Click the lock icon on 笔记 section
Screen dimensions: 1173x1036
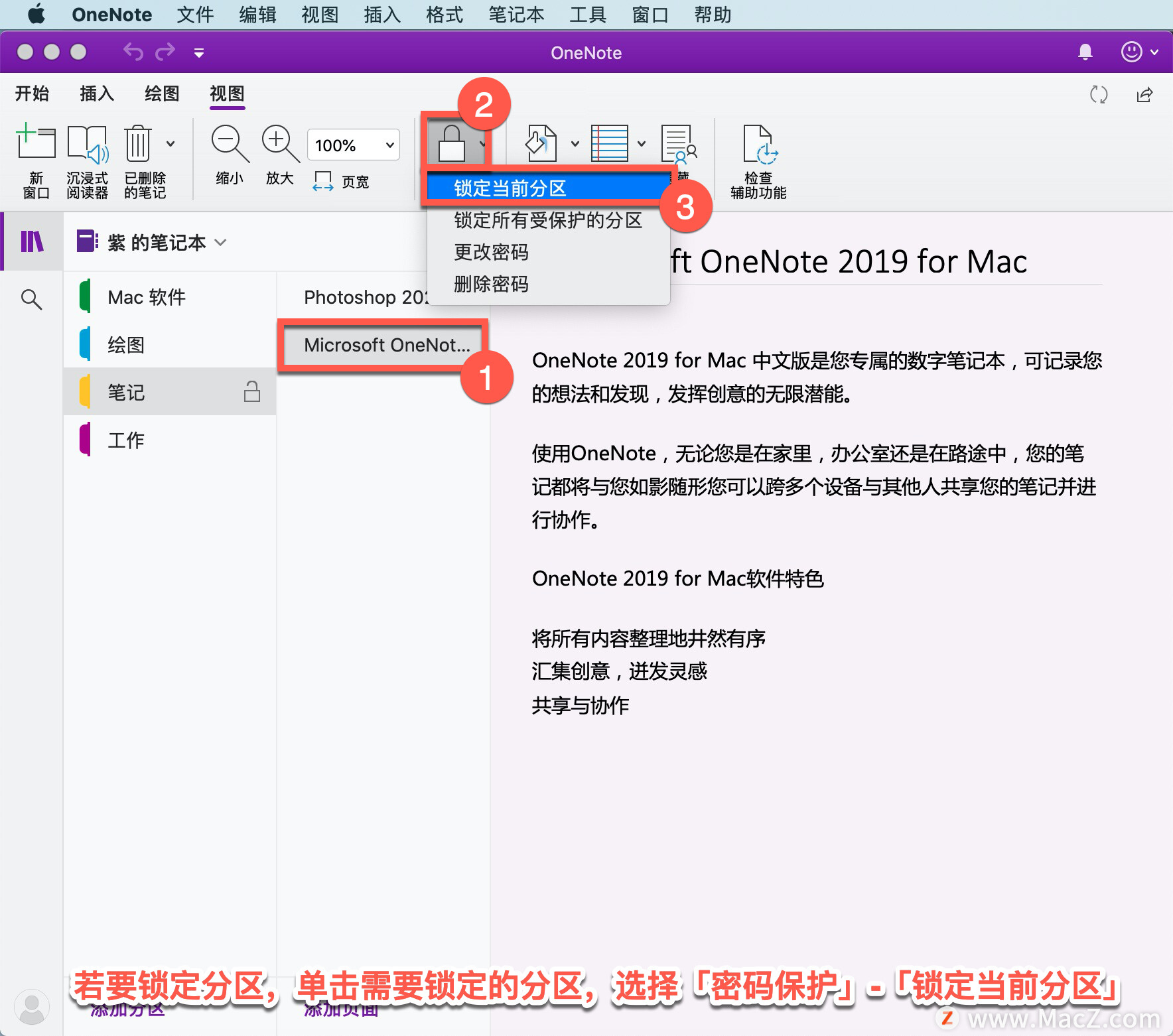[x=251, y=391]
